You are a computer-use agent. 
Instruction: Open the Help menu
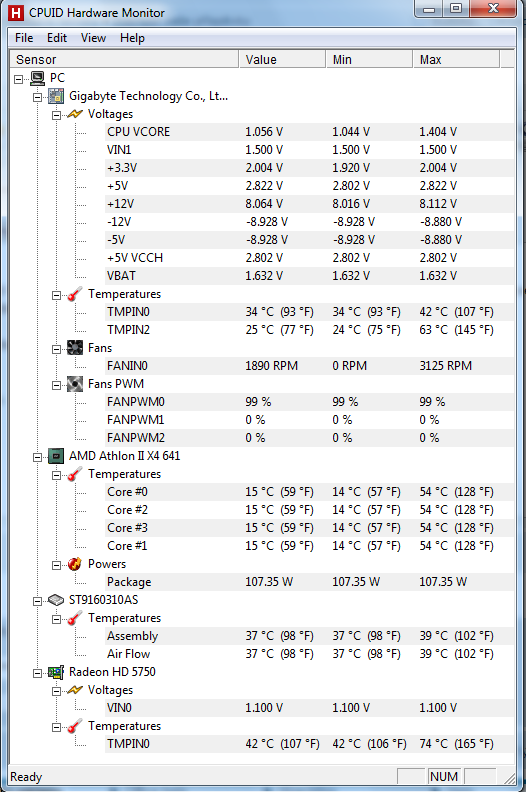(x=132, y=38)
